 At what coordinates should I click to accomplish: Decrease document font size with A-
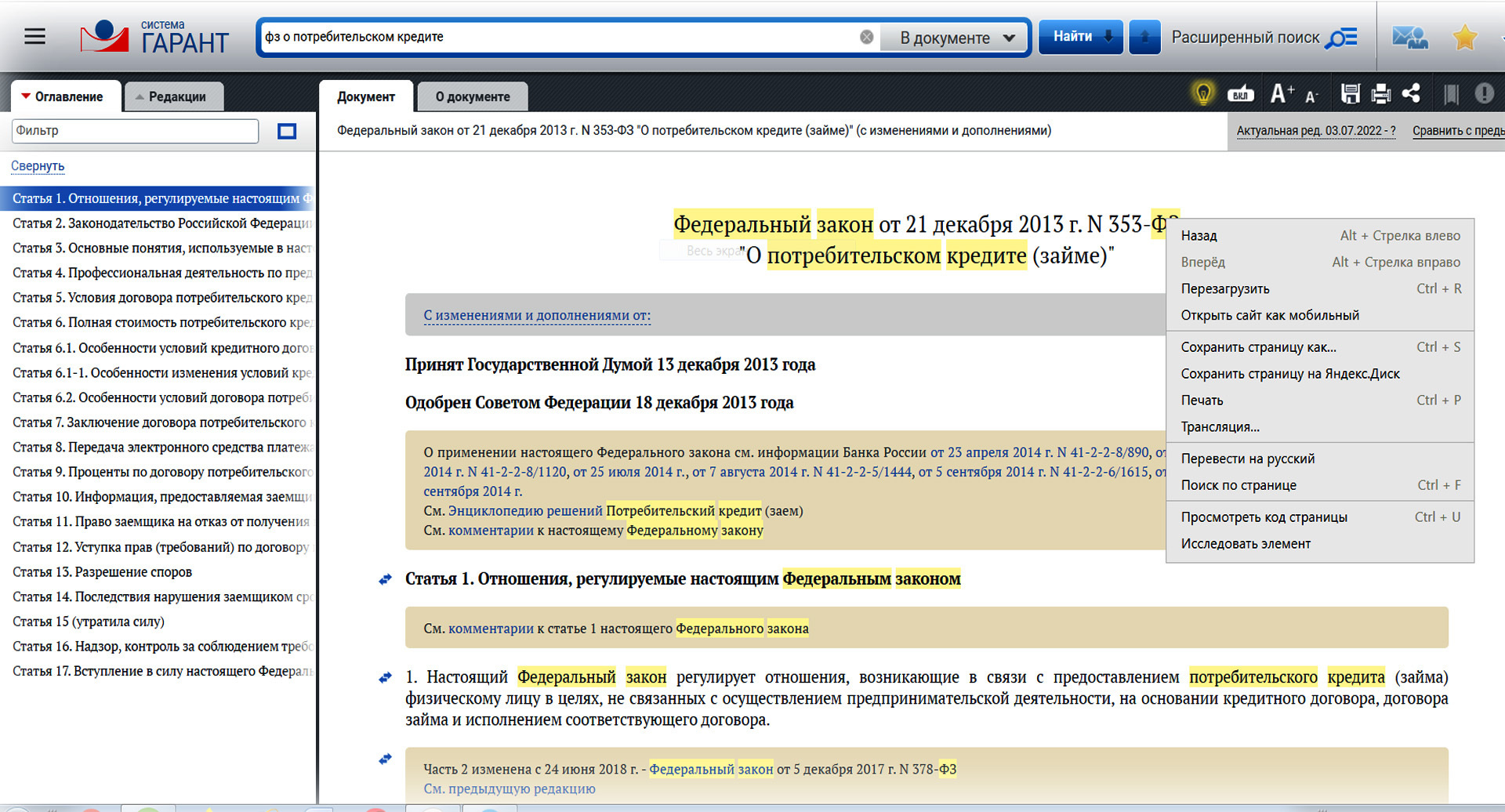1311,96
